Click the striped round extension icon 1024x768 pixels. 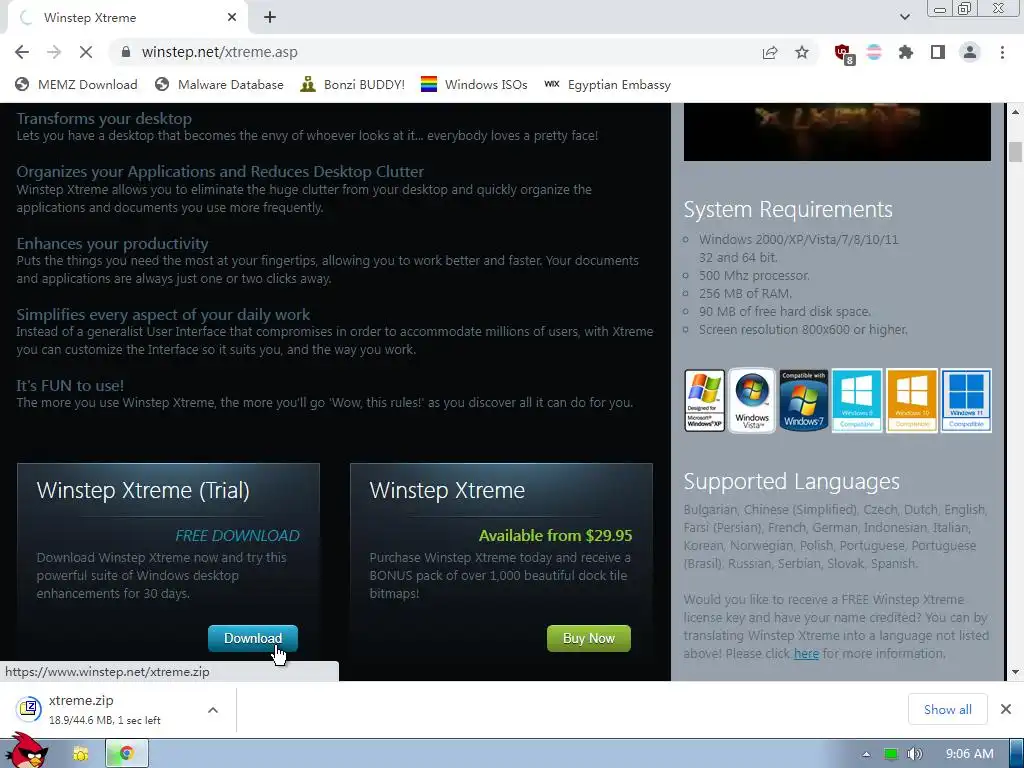point(874,52)
